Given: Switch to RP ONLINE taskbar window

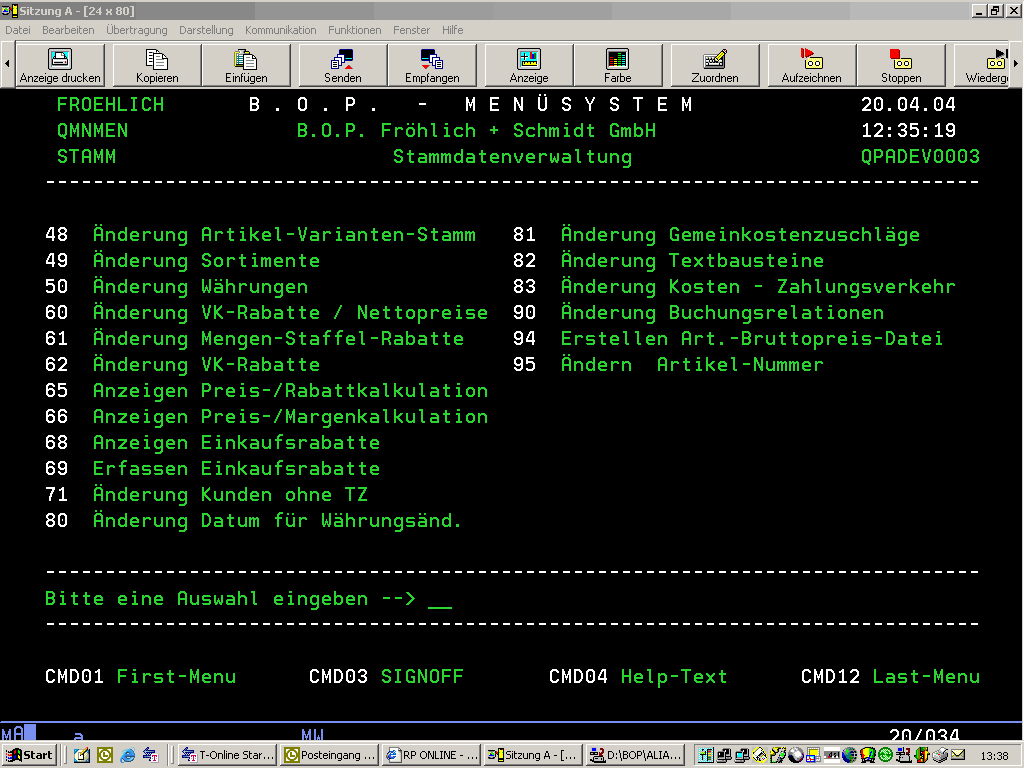Looking at the screenshot, I should [x=432, y=755].
